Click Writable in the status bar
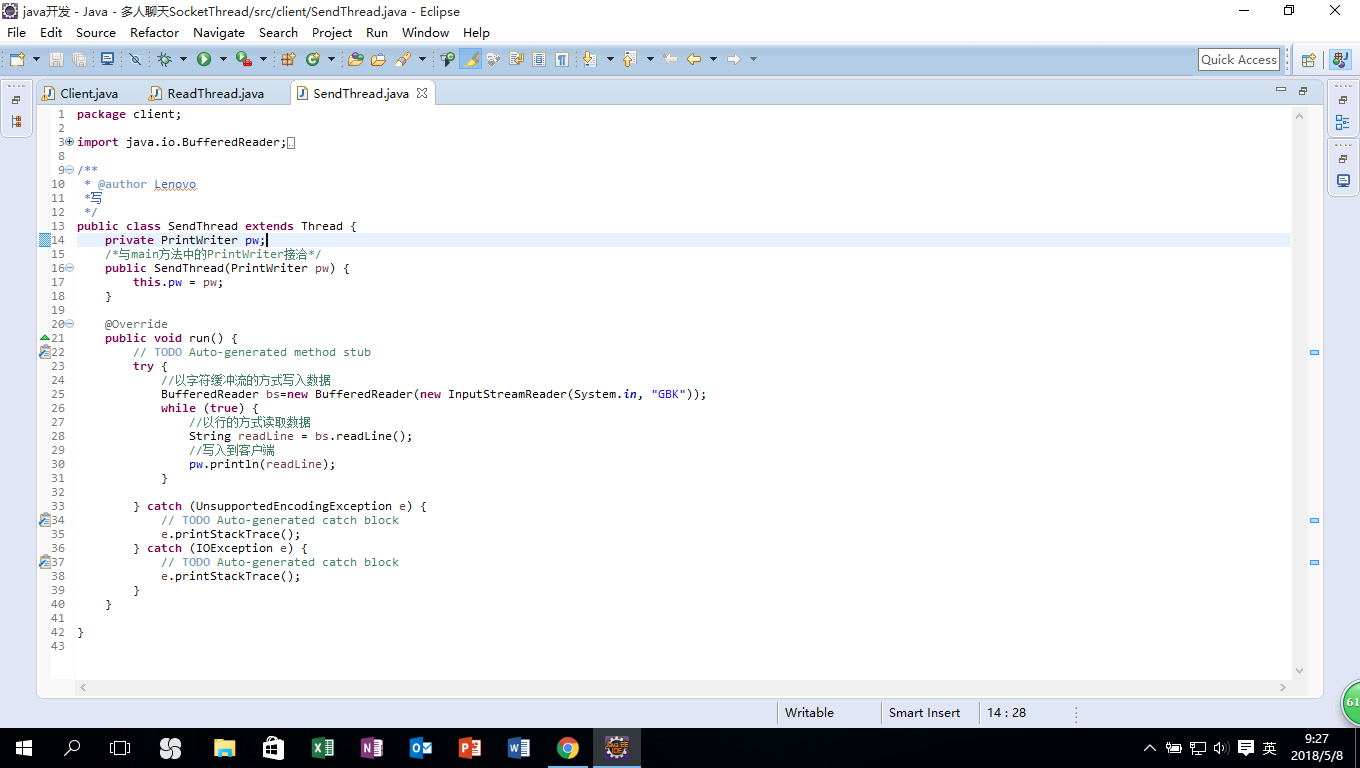This screenshot has width=1360, height=768. pyautogui.click(x=809, y=713)
